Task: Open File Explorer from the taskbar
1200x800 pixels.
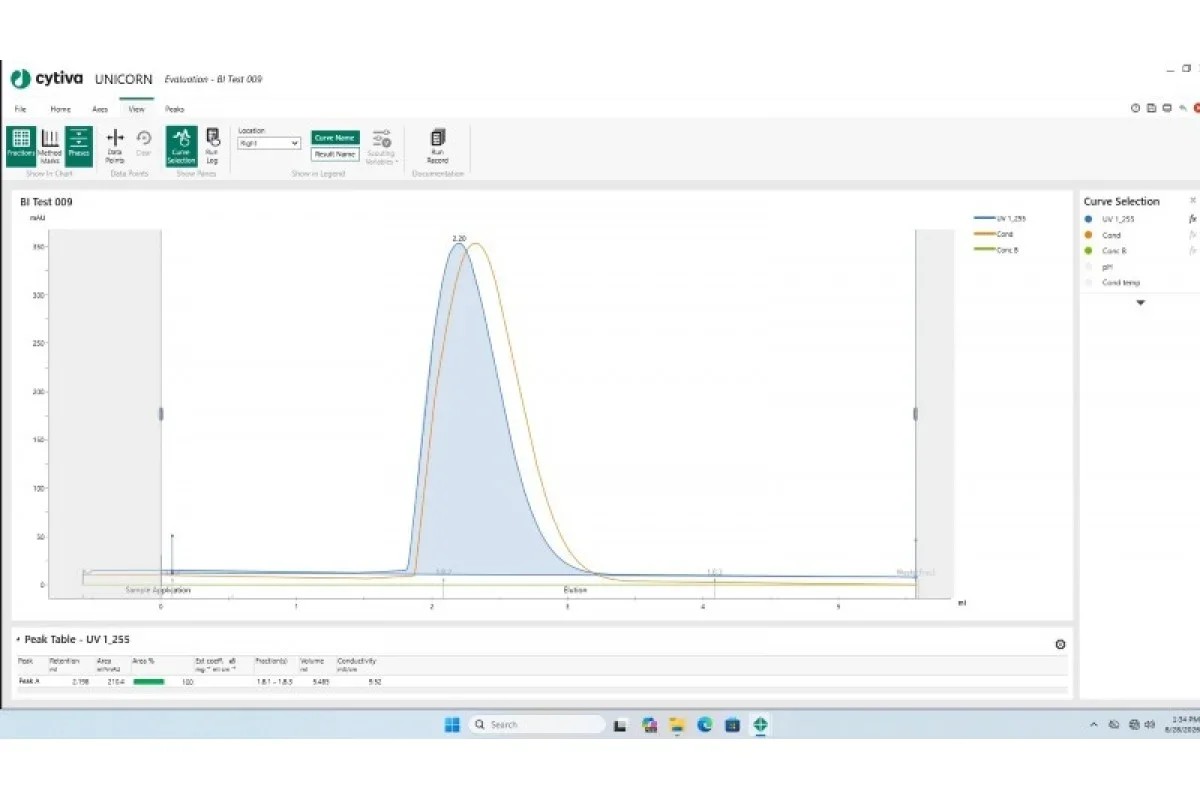Action: 676,724
